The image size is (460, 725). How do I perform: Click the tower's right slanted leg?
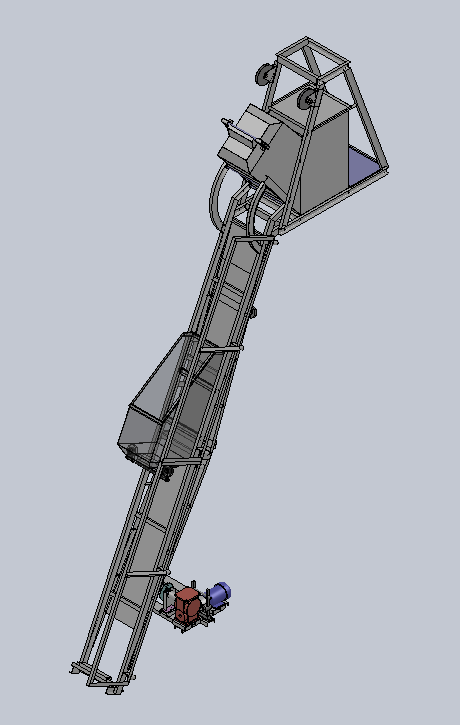[x=368, y=116]
